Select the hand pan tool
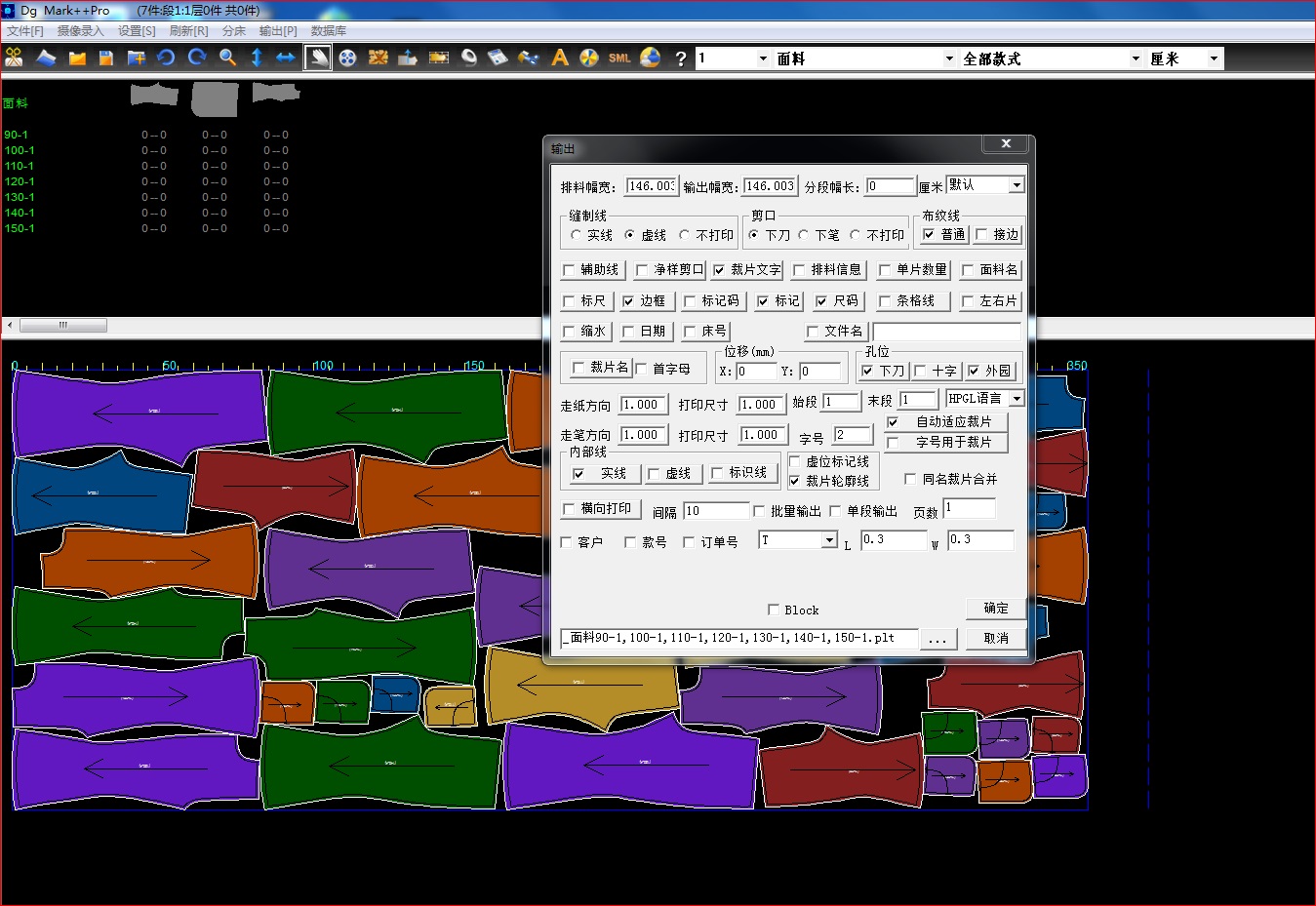 [318, 58]
